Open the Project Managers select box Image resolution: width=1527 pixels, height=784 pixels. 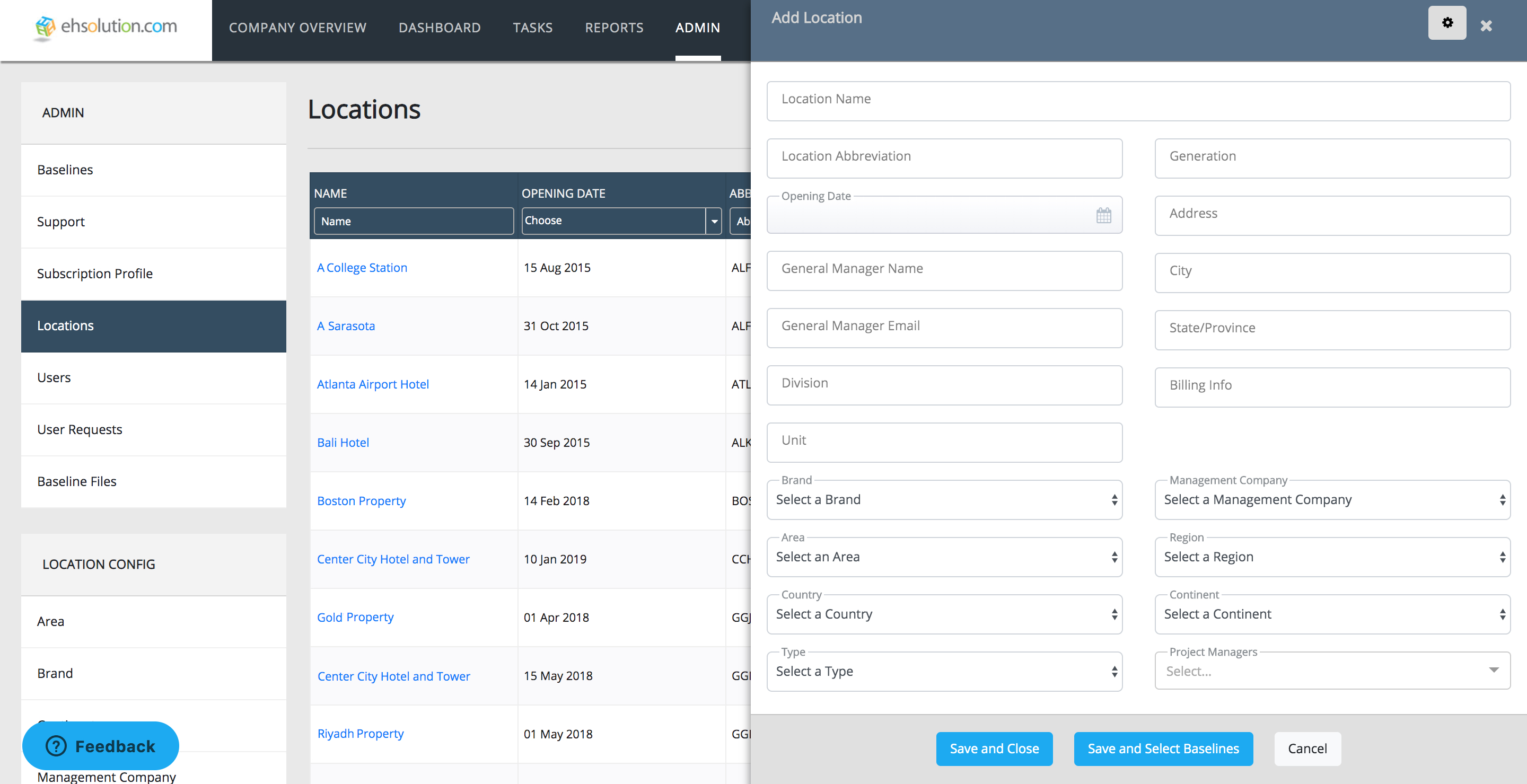click(1332, 671)
